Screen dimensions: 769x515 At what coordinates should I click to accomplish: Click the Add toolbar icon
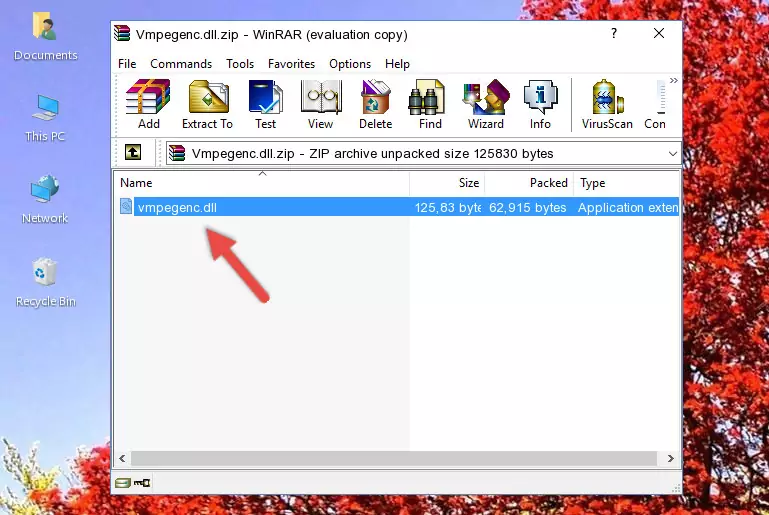[148, 104]
